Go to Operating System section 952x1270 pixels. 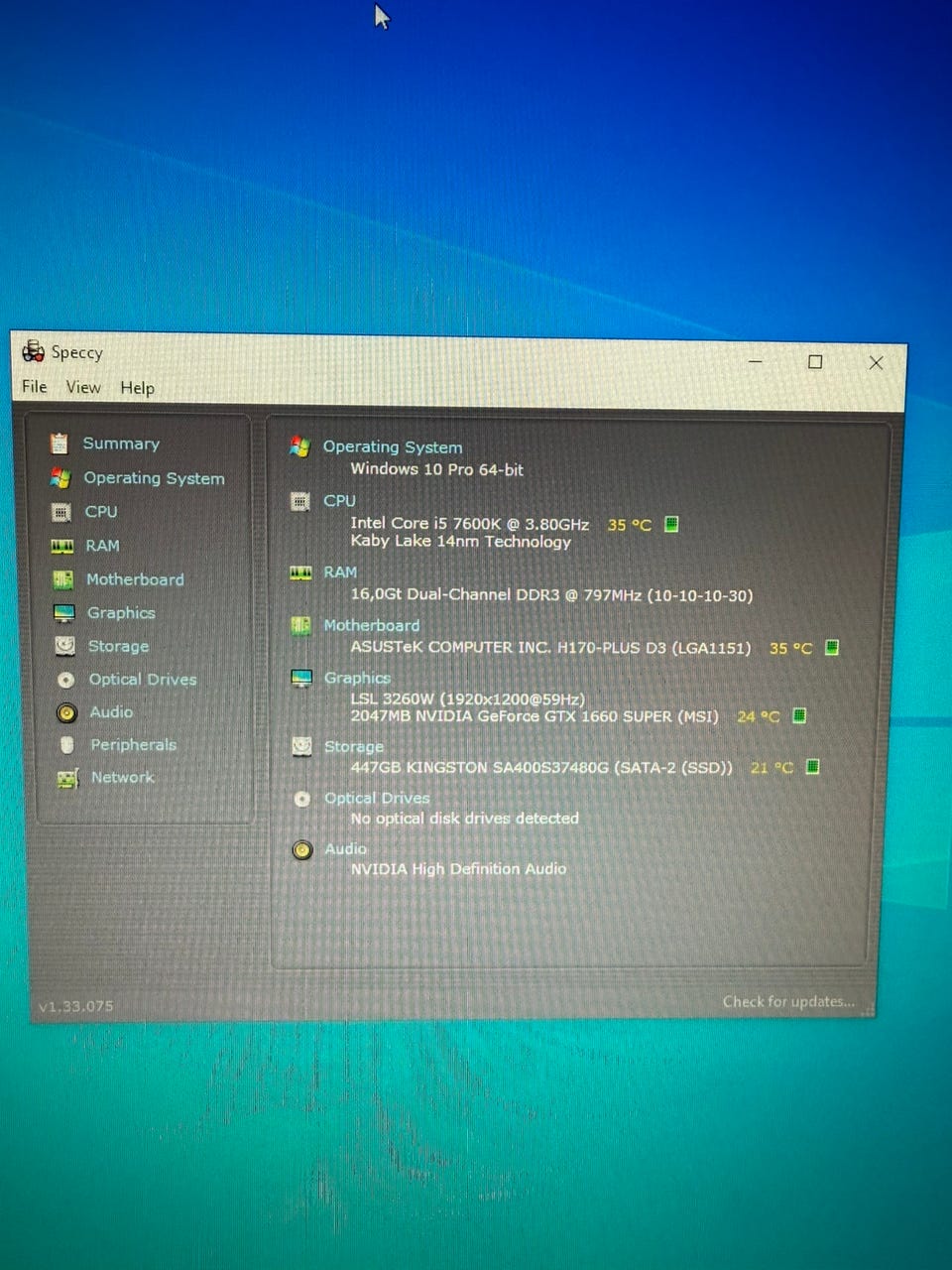coord(154,478)
